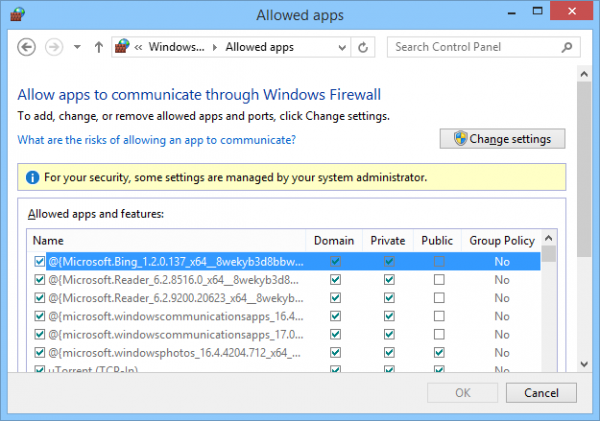Image resolution: width=600 pixels, height=421 pixels.
Task: Click the Allowed apps breadcrumb
Action: [259, 47]
